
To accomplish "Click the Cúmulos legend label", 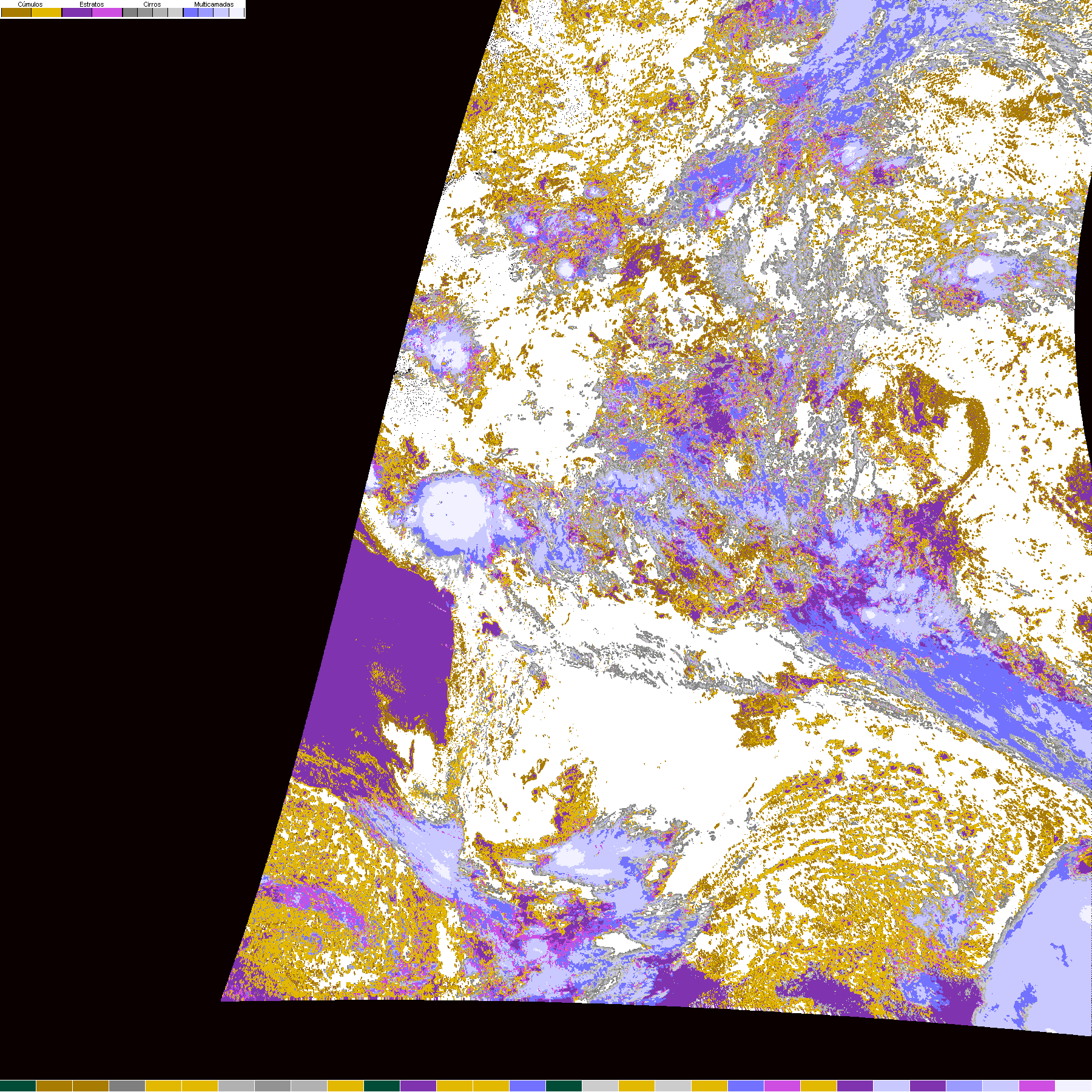I will click(30, 4).
